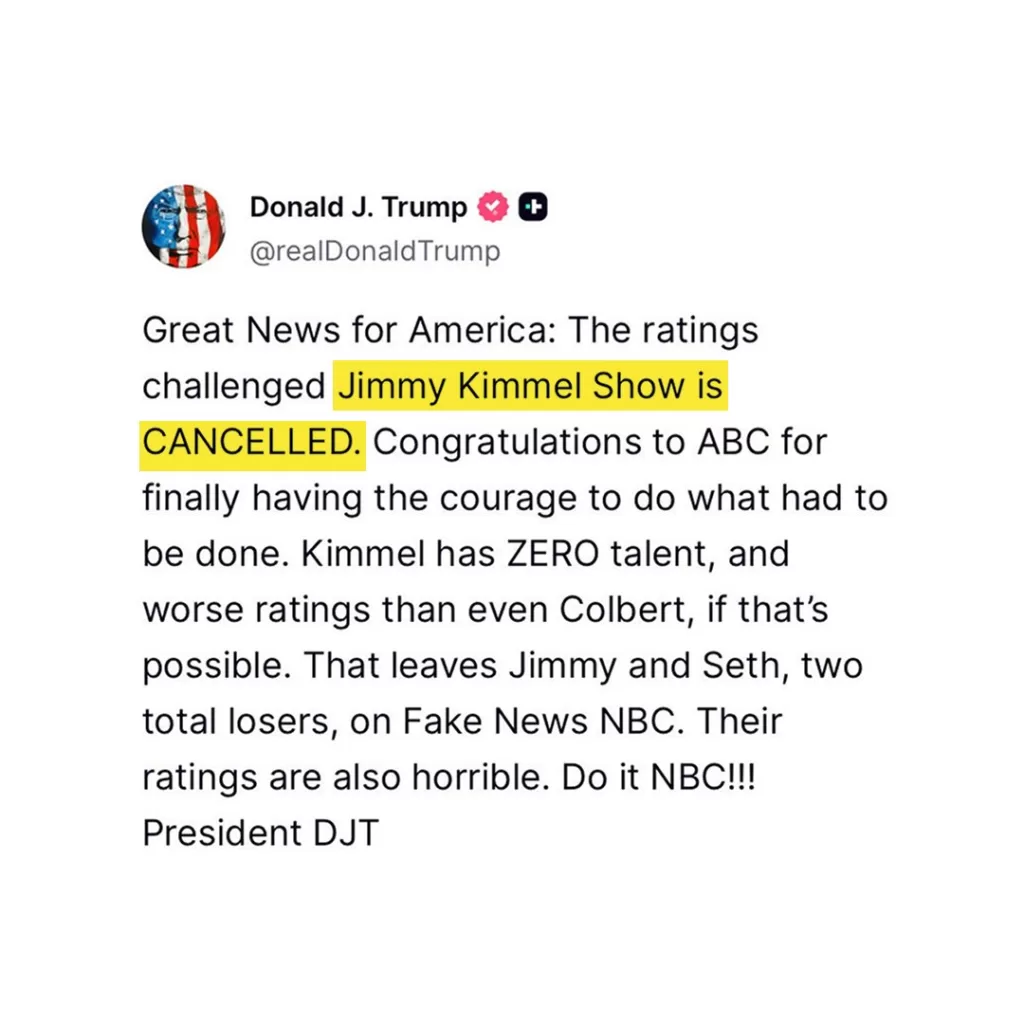Click the 'President DJT' signature line
The image size is (1024, 1024).
point(260,833)
